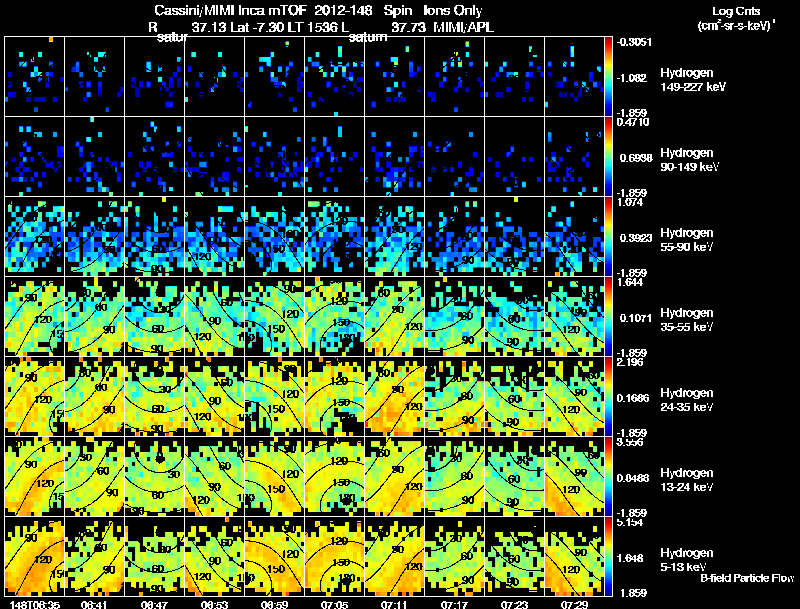Click the 0.1071 colorbar value
The width and height of the screenshot is (800, 609).
[634, 318]
